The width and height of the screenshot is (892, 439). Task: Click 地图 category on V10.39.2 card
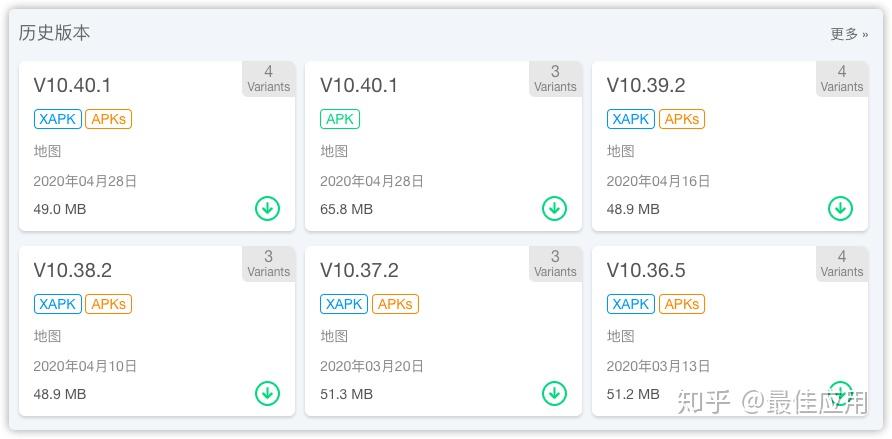[x=621, y=151]
